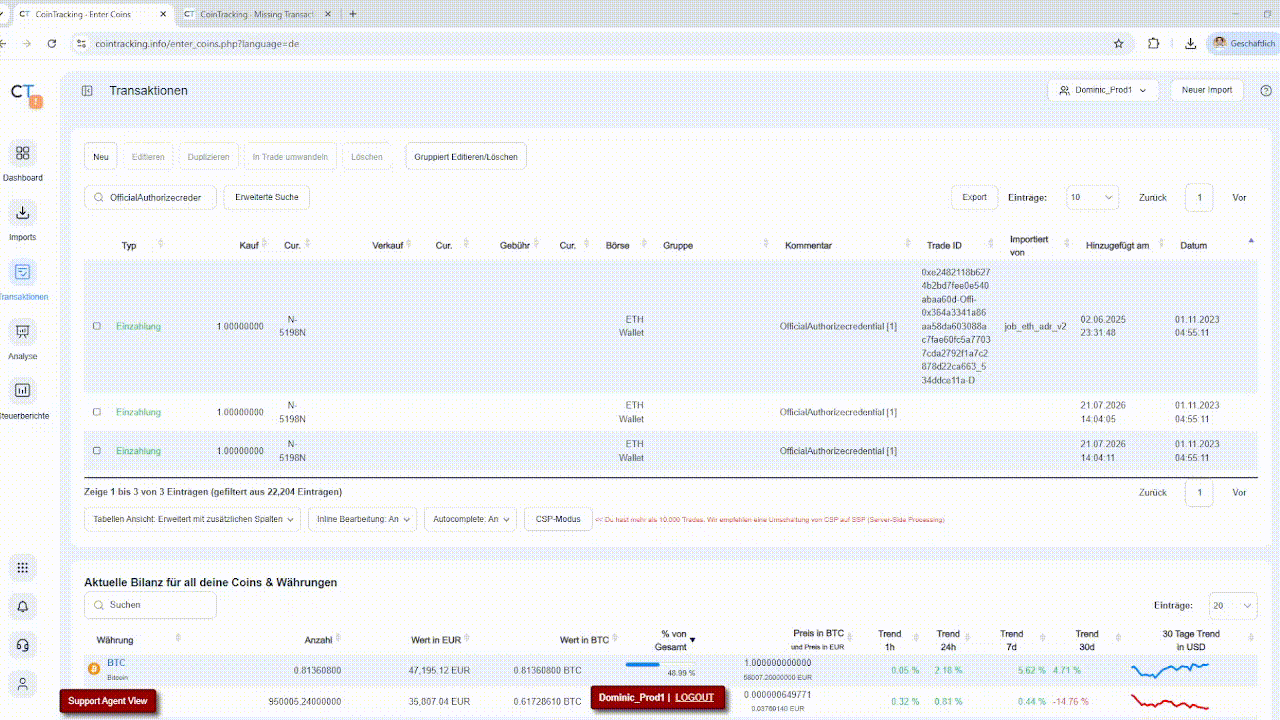1280x720 pixels.
Task: Open the apps grid icon in sidebar
Action: (23, 568)
